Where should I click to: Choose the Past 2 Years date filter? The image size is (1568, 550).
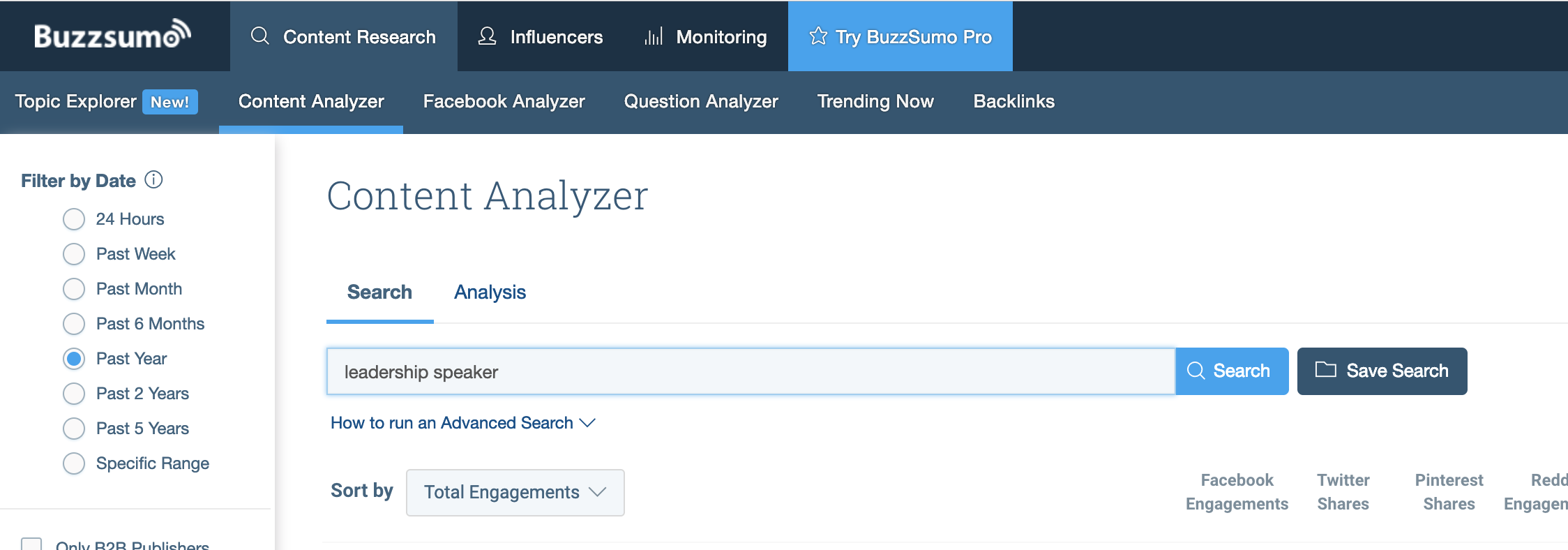click(x=74, y=394)
